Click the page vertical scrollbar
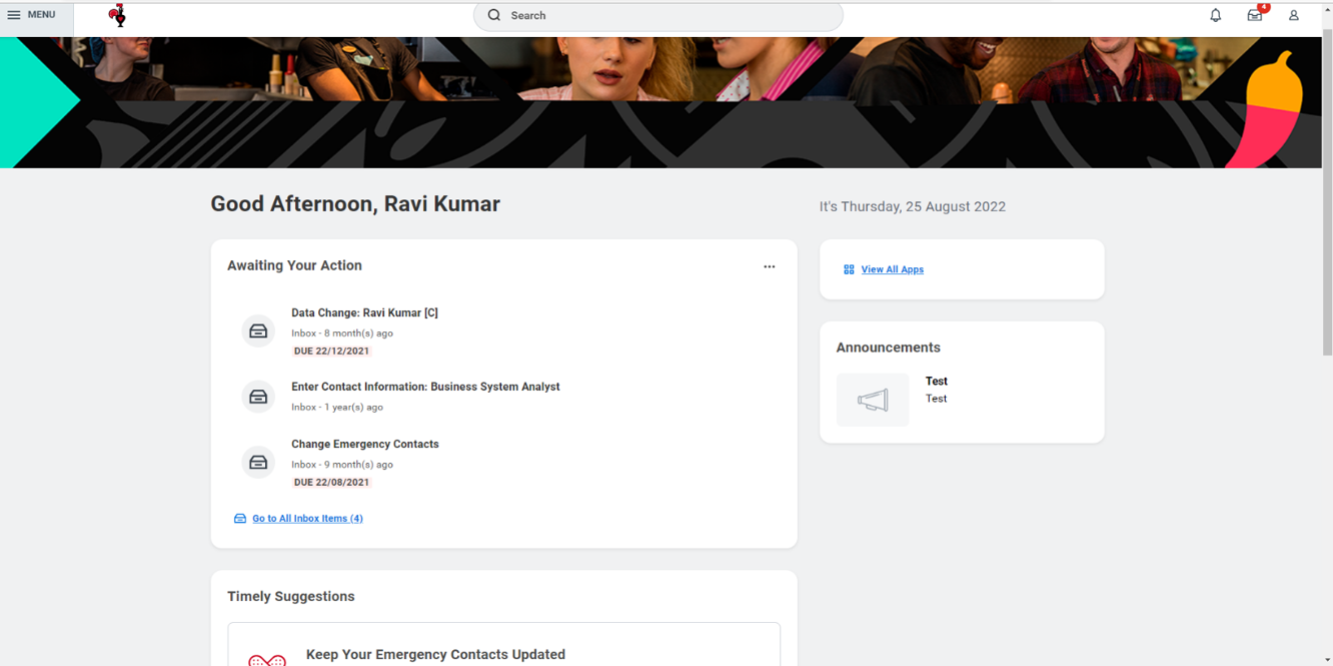The image size is (1333, 666). tap(1327, 190)
